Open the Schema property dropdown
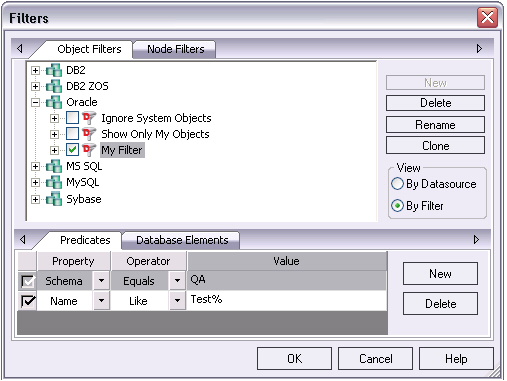 [101, 281]
